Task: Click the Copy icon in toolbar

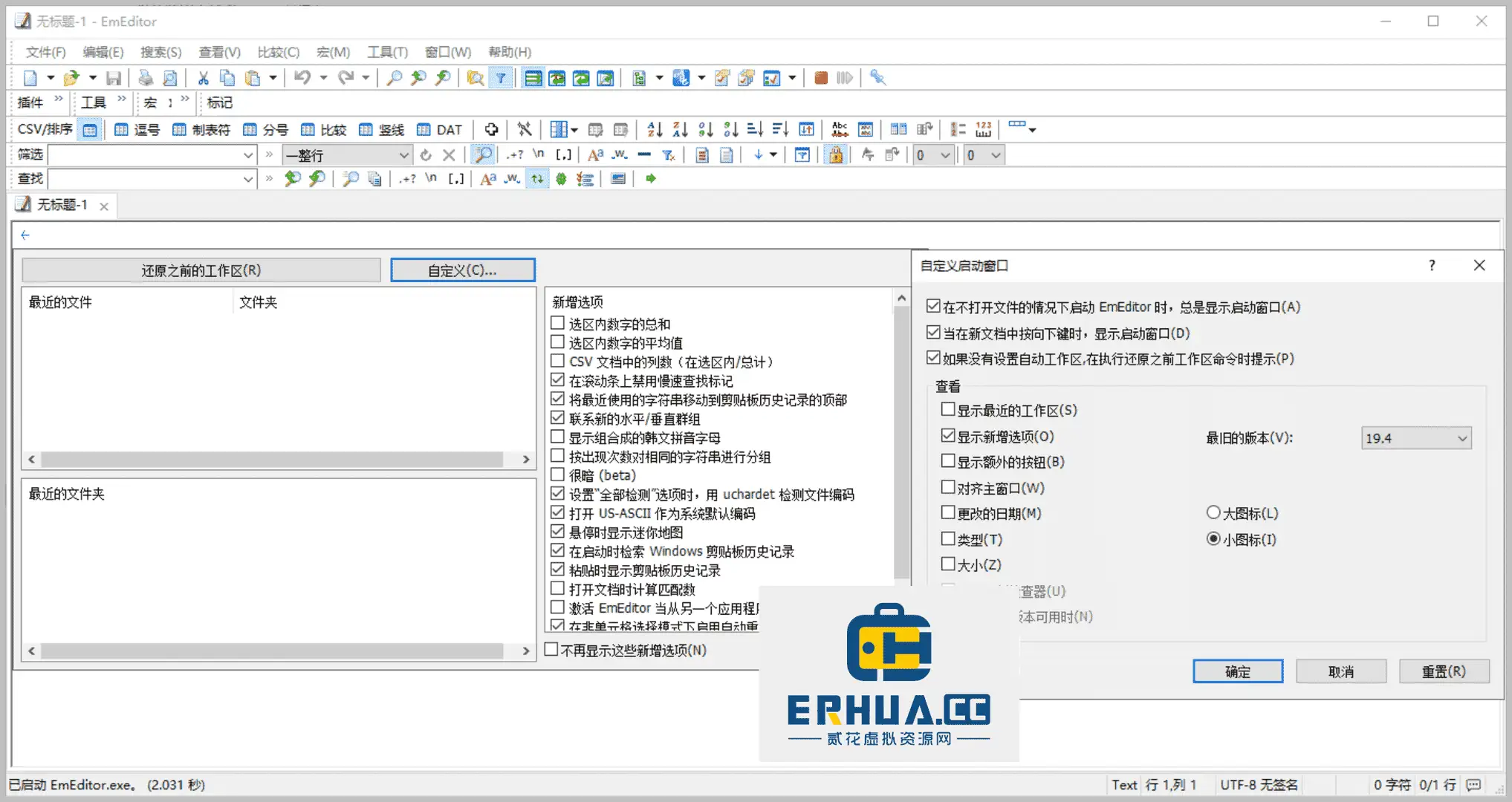Action: coord(227,78)
